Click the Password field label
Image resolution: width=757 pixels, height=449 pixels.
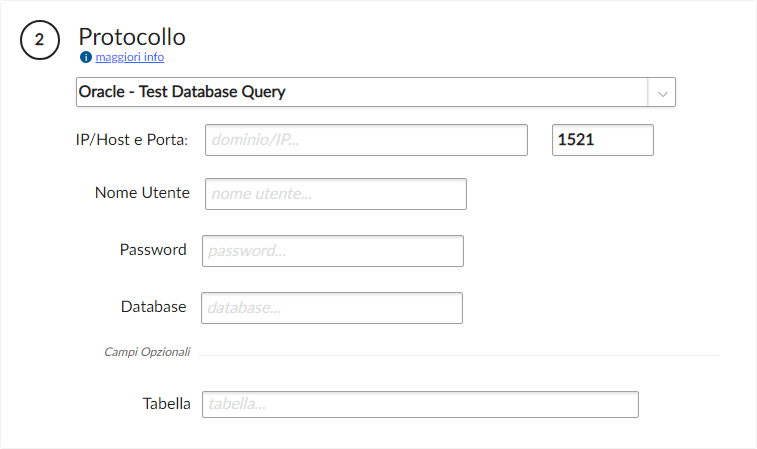pos(153,250)
